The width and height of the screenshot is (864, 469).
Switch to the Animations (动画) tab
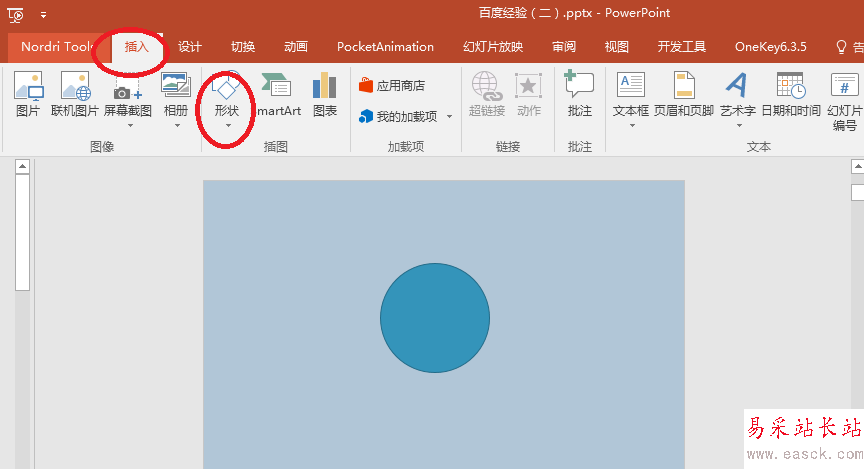pyautogui.click(x=295, y=47)
